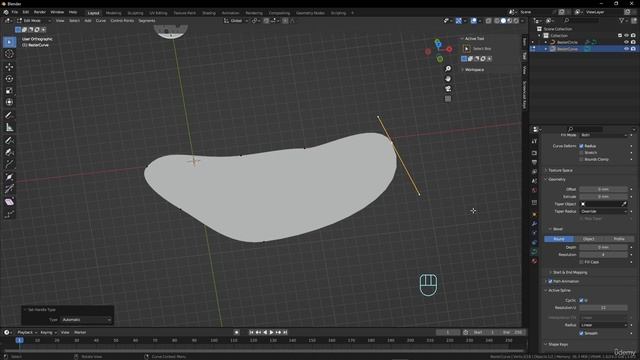Click the red X axis gizmo ball
Screen dimensions: 640x360
click(449, 49)
